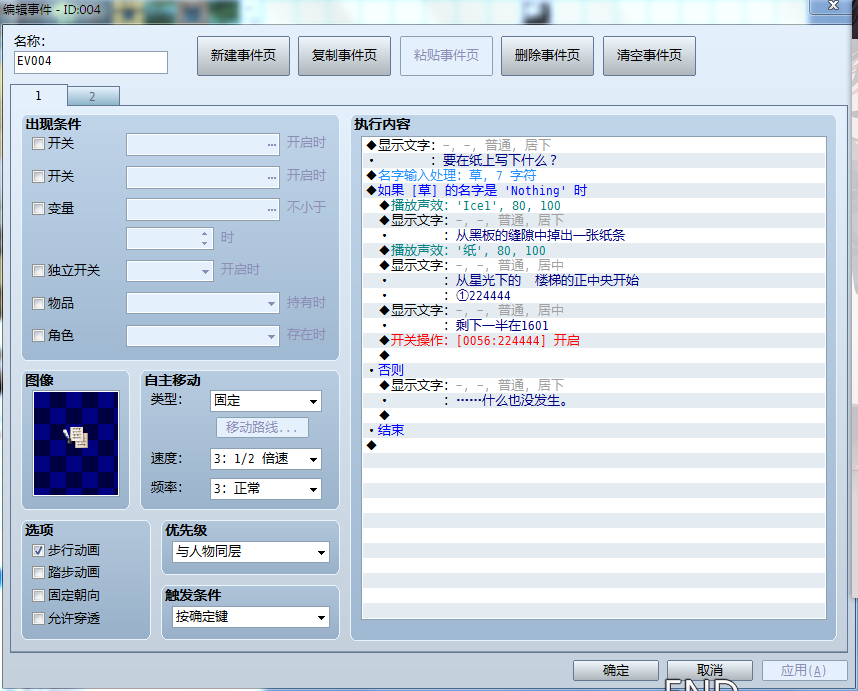Click the 清空事件页 button
Viewport: 858px width, 691px height.
649,56
